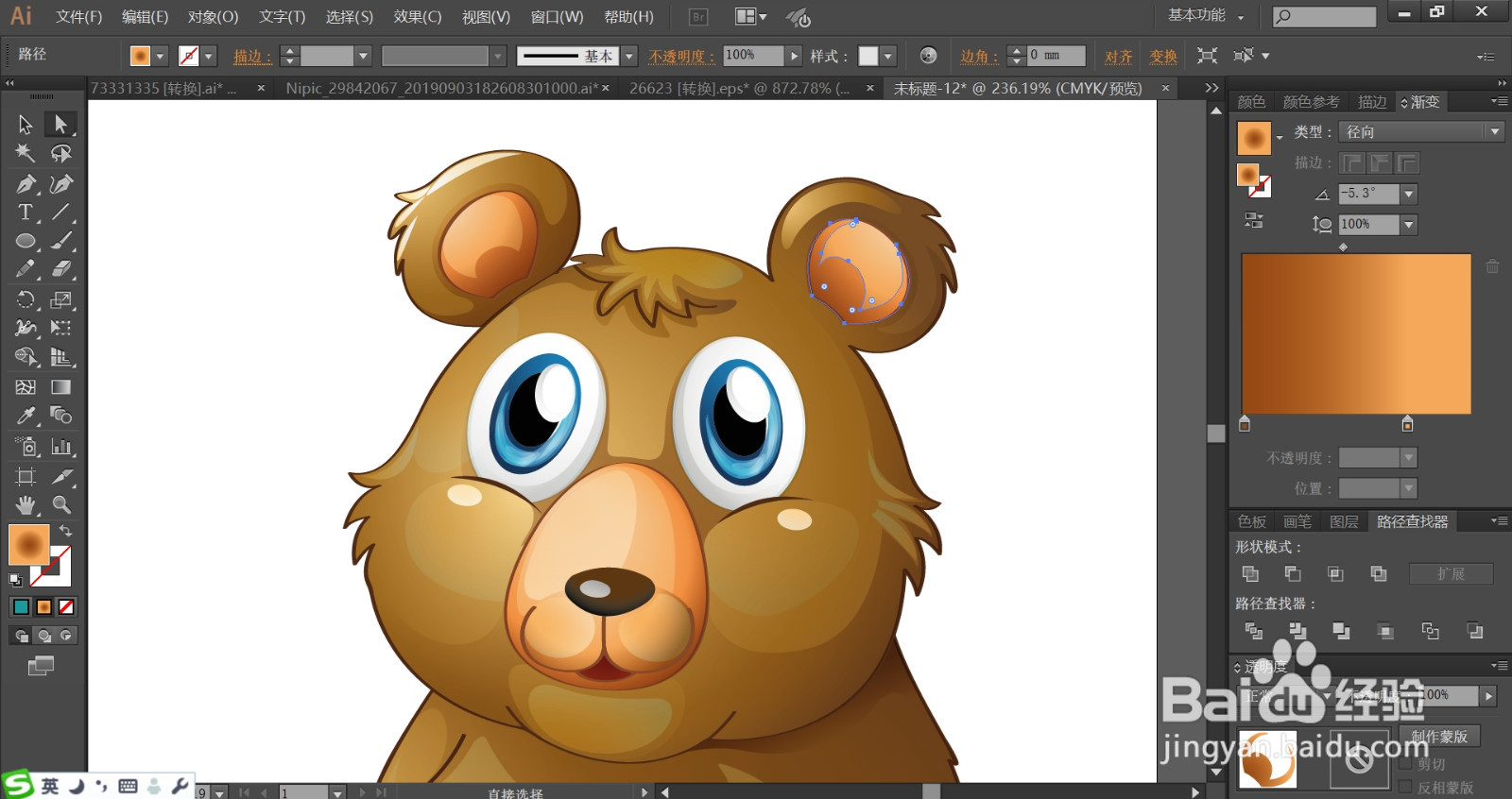Select the Direct Selection tool

point(60,125)
